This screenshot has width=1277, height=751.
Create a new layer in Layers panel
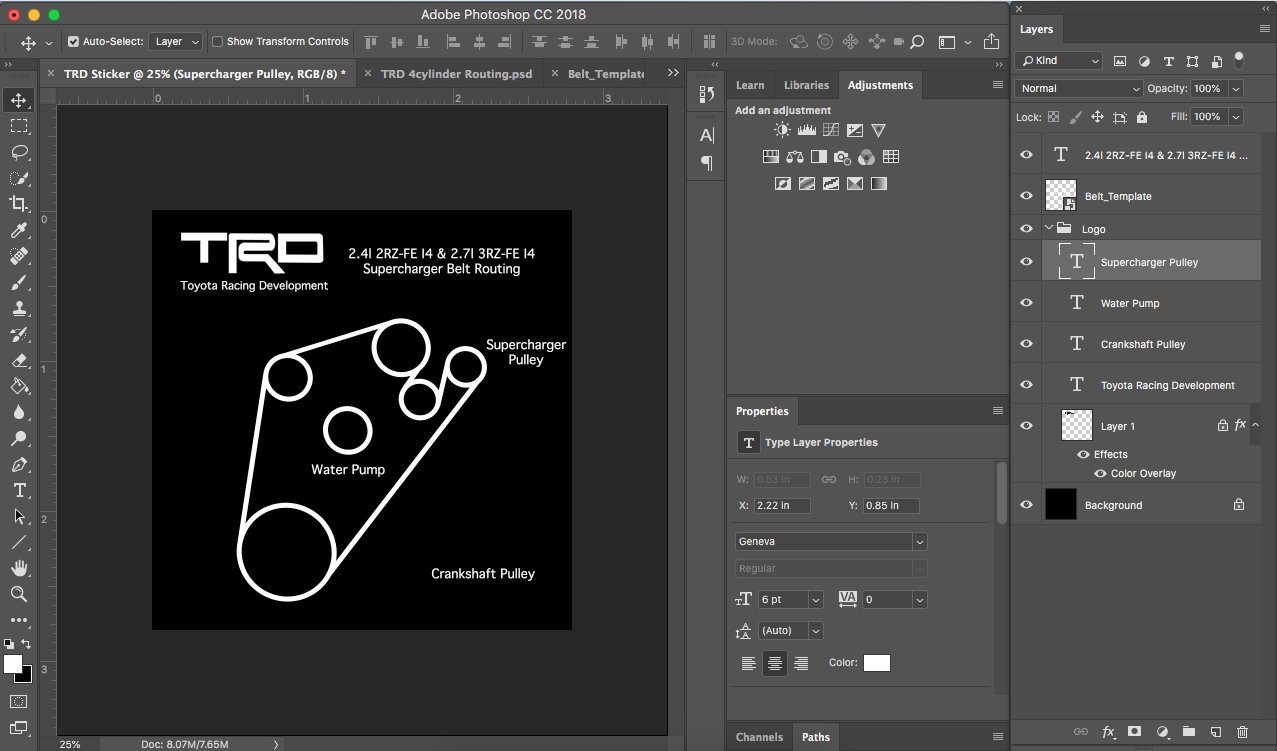pos(1215,732)
